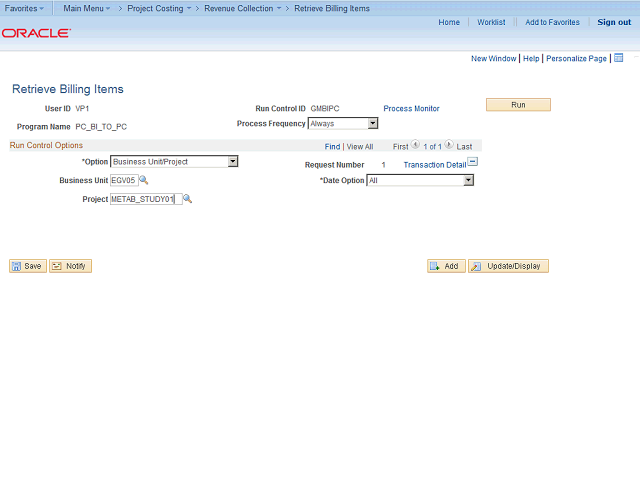The height and width of the screenshot is (480, 640).
Task: Select Retrieve Billing Items breadcrumb
Action: coord(332,8)
